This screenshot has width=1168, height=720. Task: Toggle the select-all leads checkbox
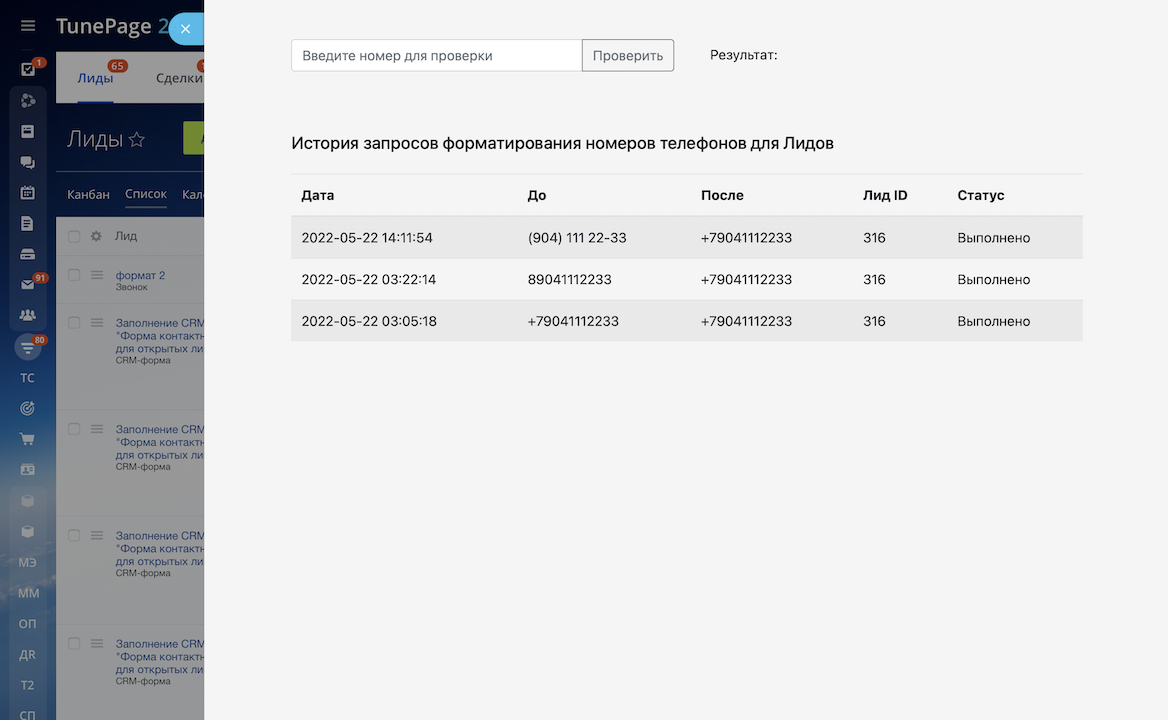pos(74,237)
